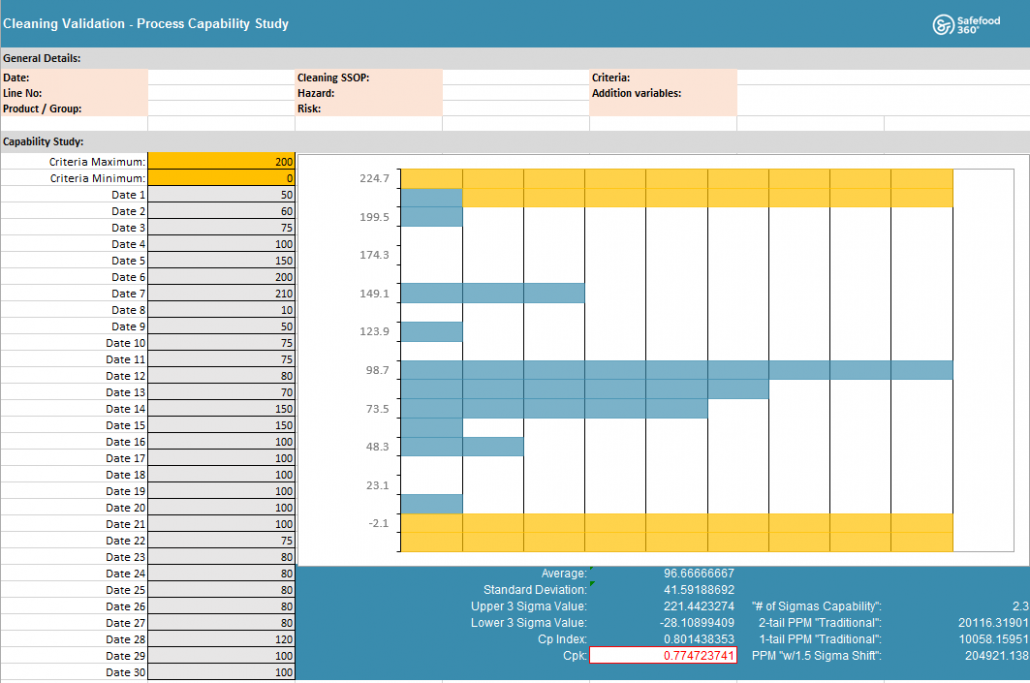The height and width of the screenshot is (683, 1030).
Task: Click the Average value cell
Action: tap(663, 573)
